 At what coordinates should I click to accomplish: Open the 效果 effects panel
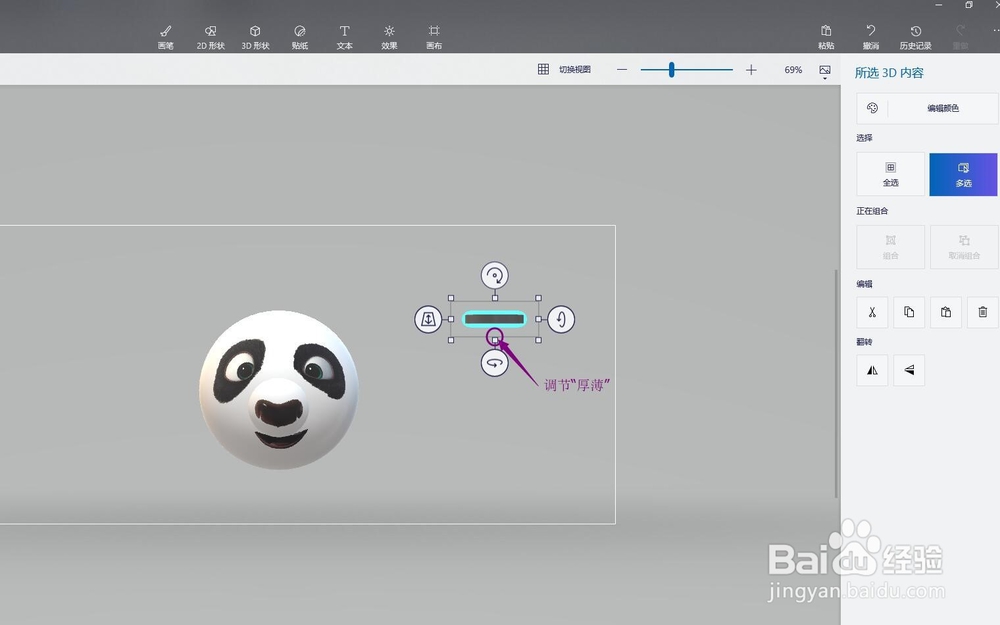pyautogui.click(x=389, y=37)
